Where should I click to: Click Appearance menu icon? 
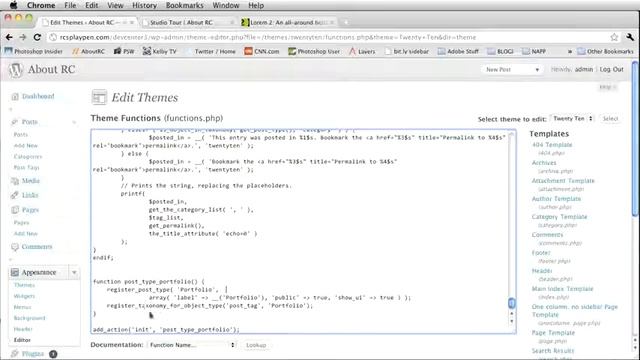click(x=15, y=272)
